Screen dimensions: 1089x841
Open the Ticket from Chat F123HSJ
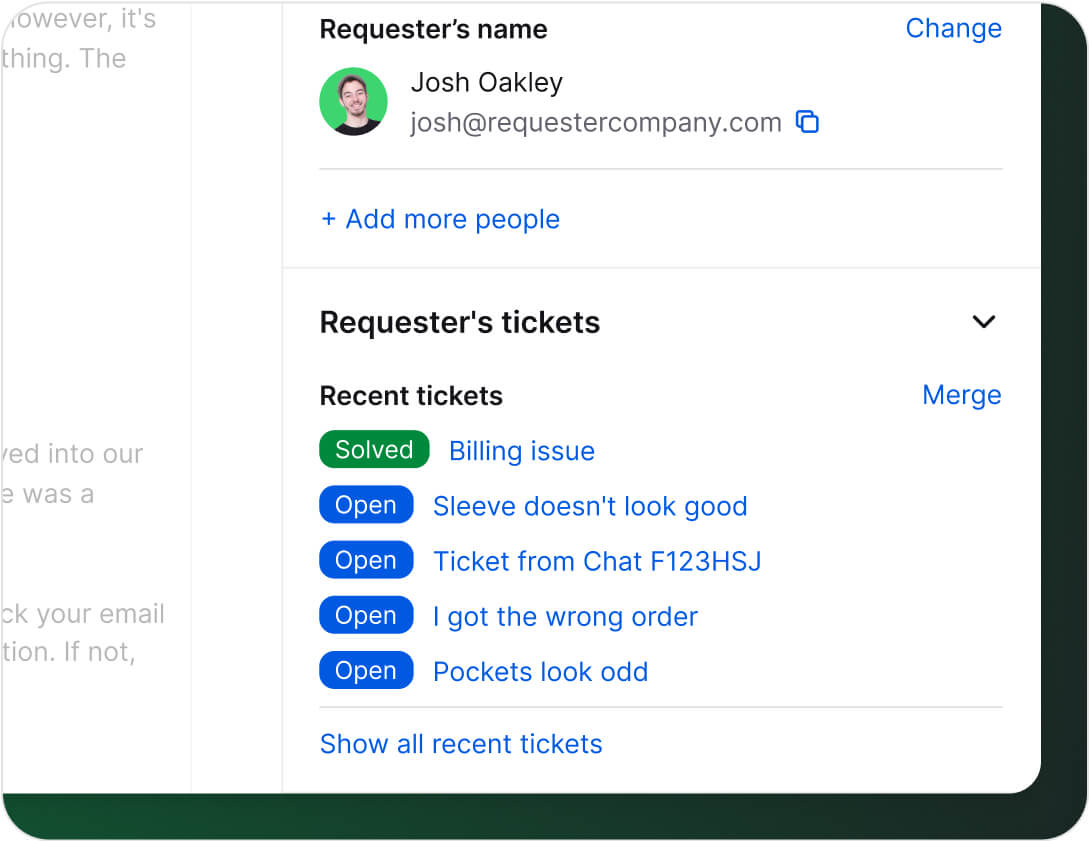[x=597, y=561]
